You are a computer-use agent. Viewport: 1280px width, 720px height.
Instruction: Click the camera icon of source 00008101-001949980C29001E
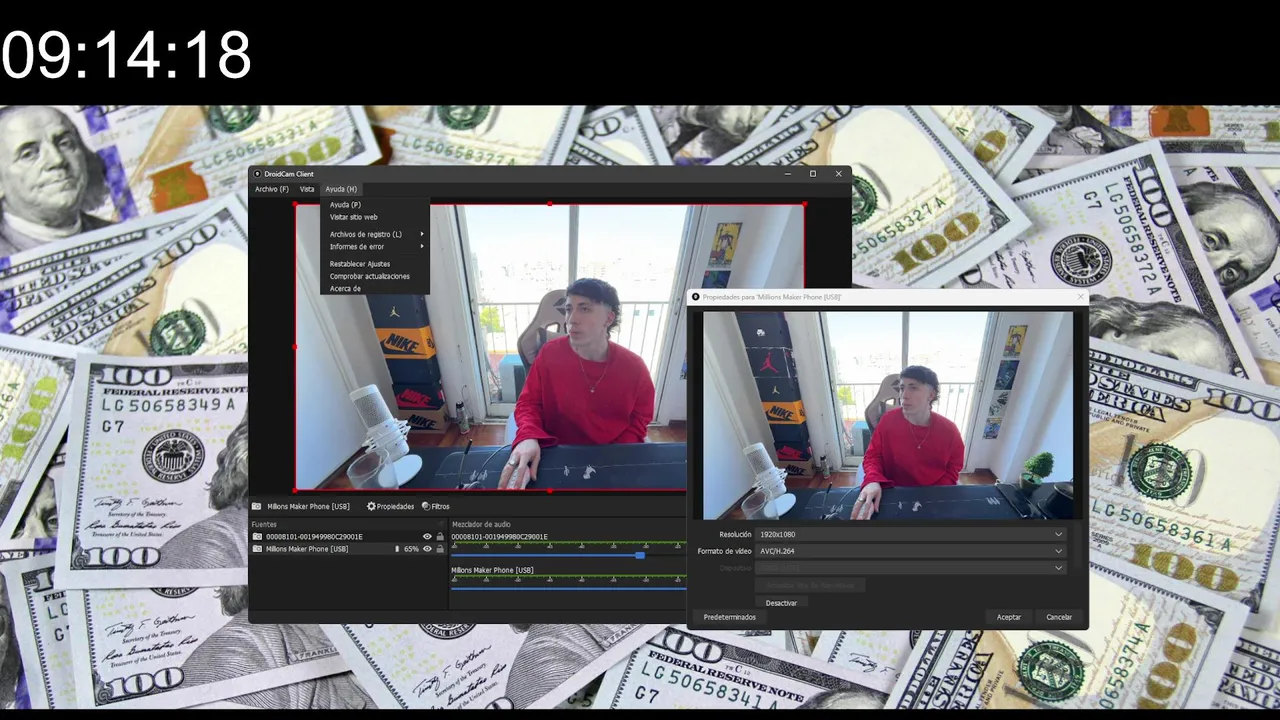[x=257, y=537]
